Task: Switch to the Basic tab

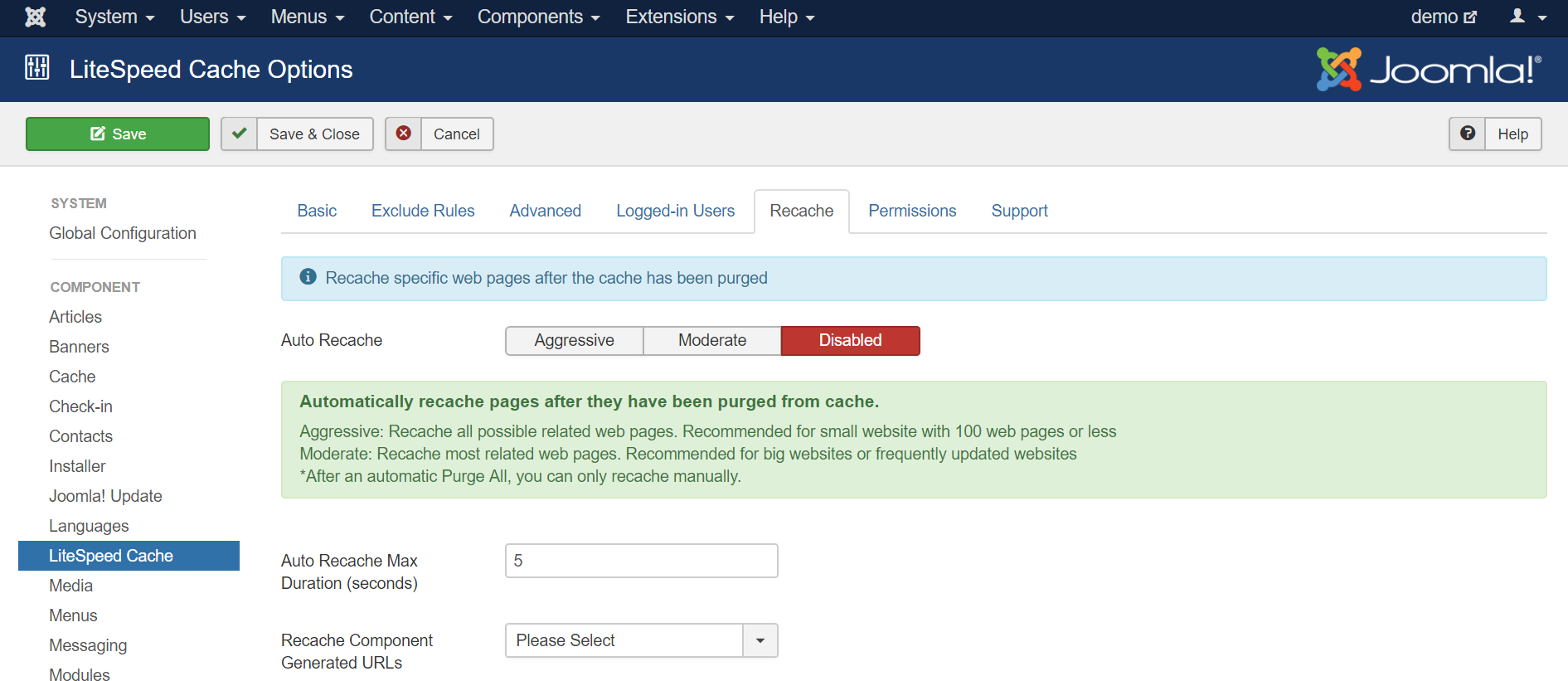Action: [317, 211]
